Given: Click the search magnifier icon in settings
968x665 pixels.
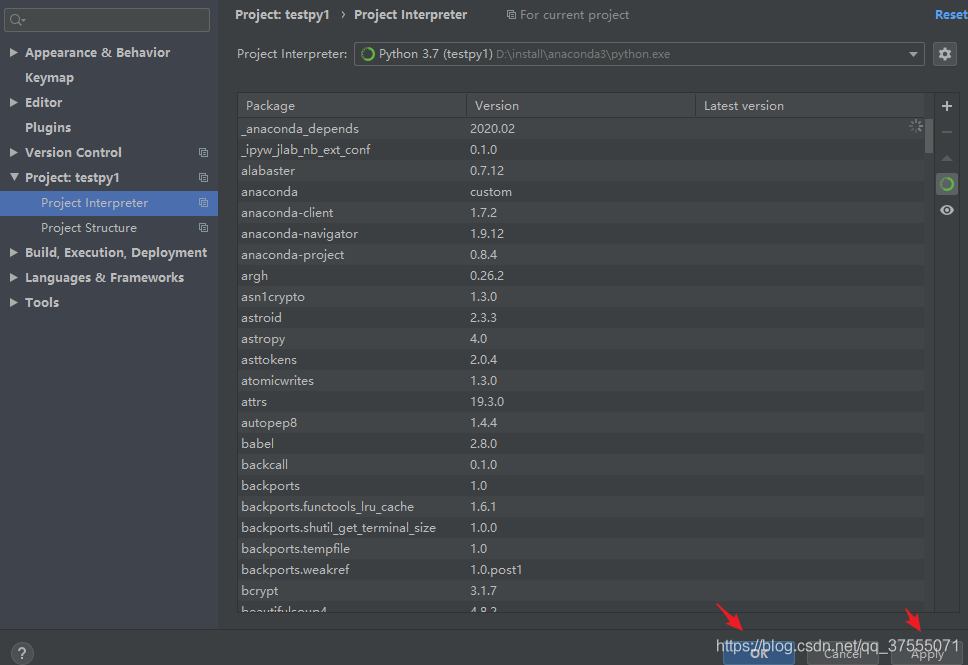Looking at the screenshot, I should click(17, 20).
